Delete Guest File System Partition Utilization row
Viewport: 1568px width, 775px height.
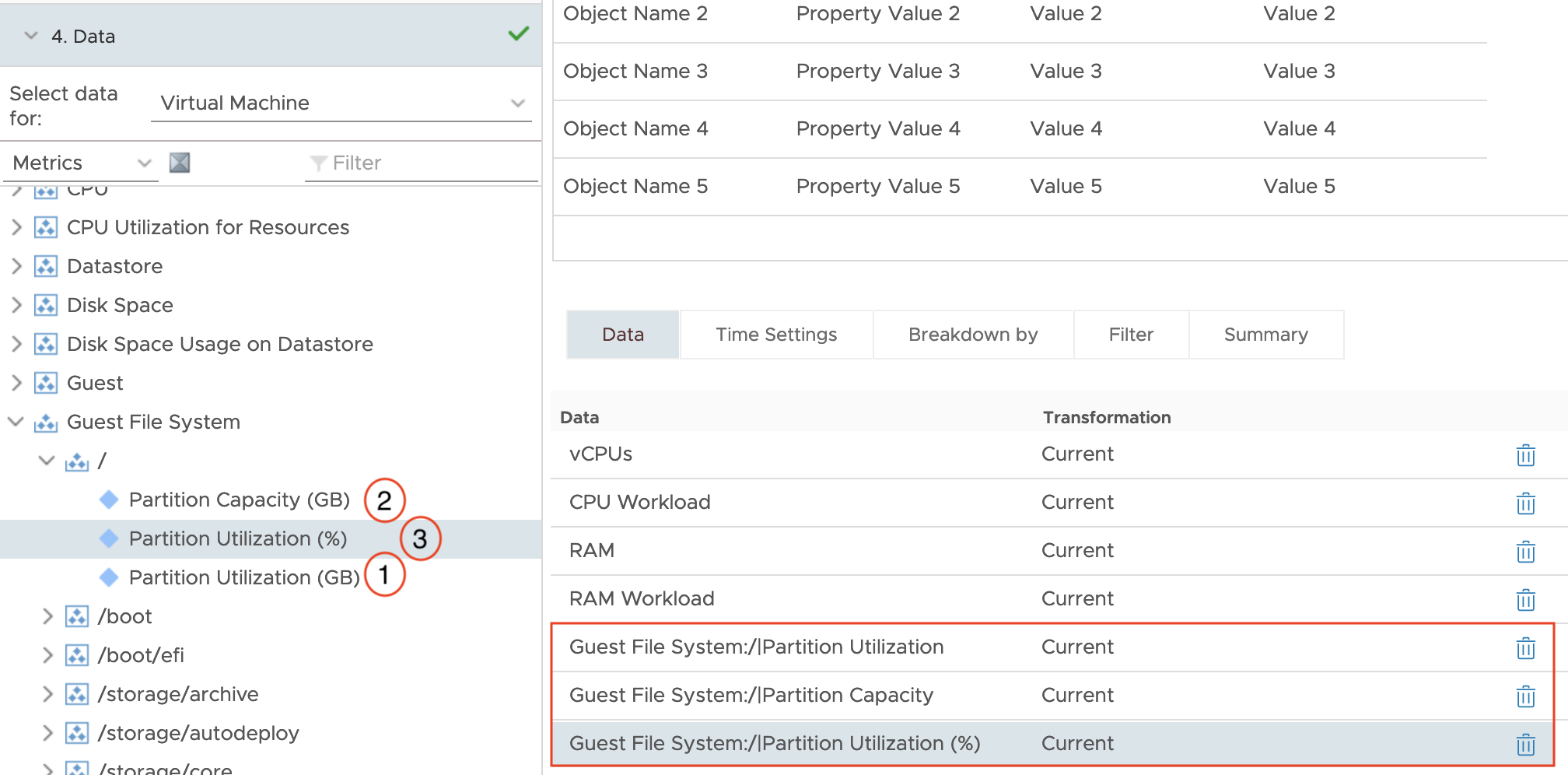point(1525,648)
